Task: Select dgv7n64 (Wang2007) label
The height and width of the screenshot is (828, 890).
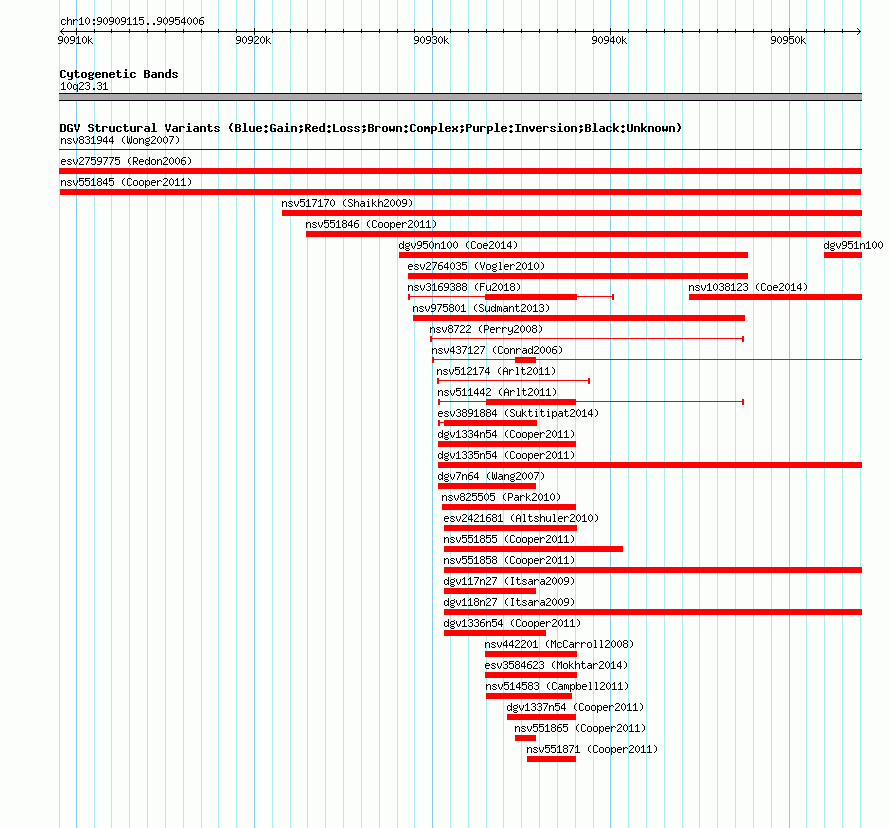Action: (x=491, y=476)
